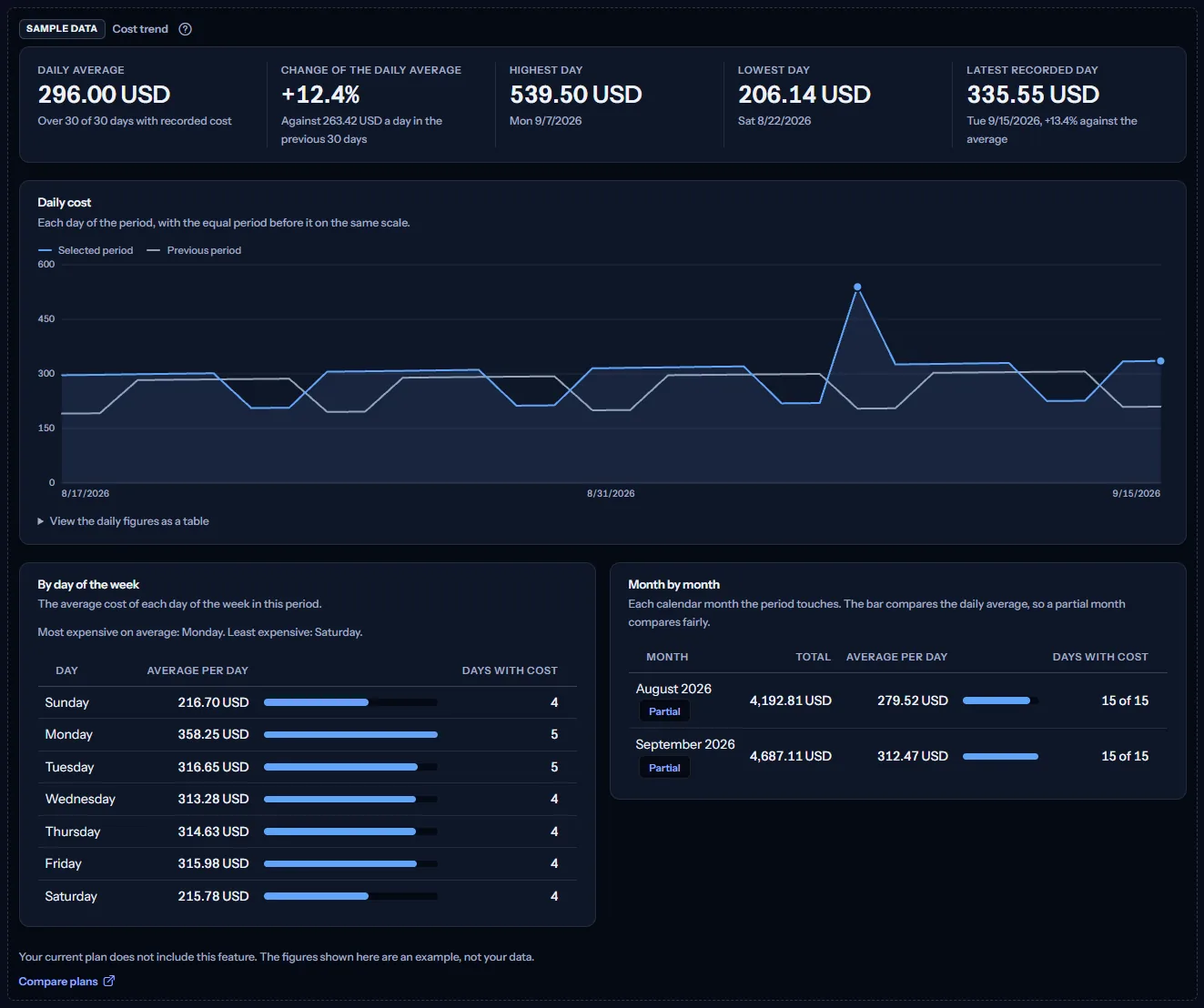Toggle the Previous period legend entry
1204x1008 pixels.
pos(195,250)
